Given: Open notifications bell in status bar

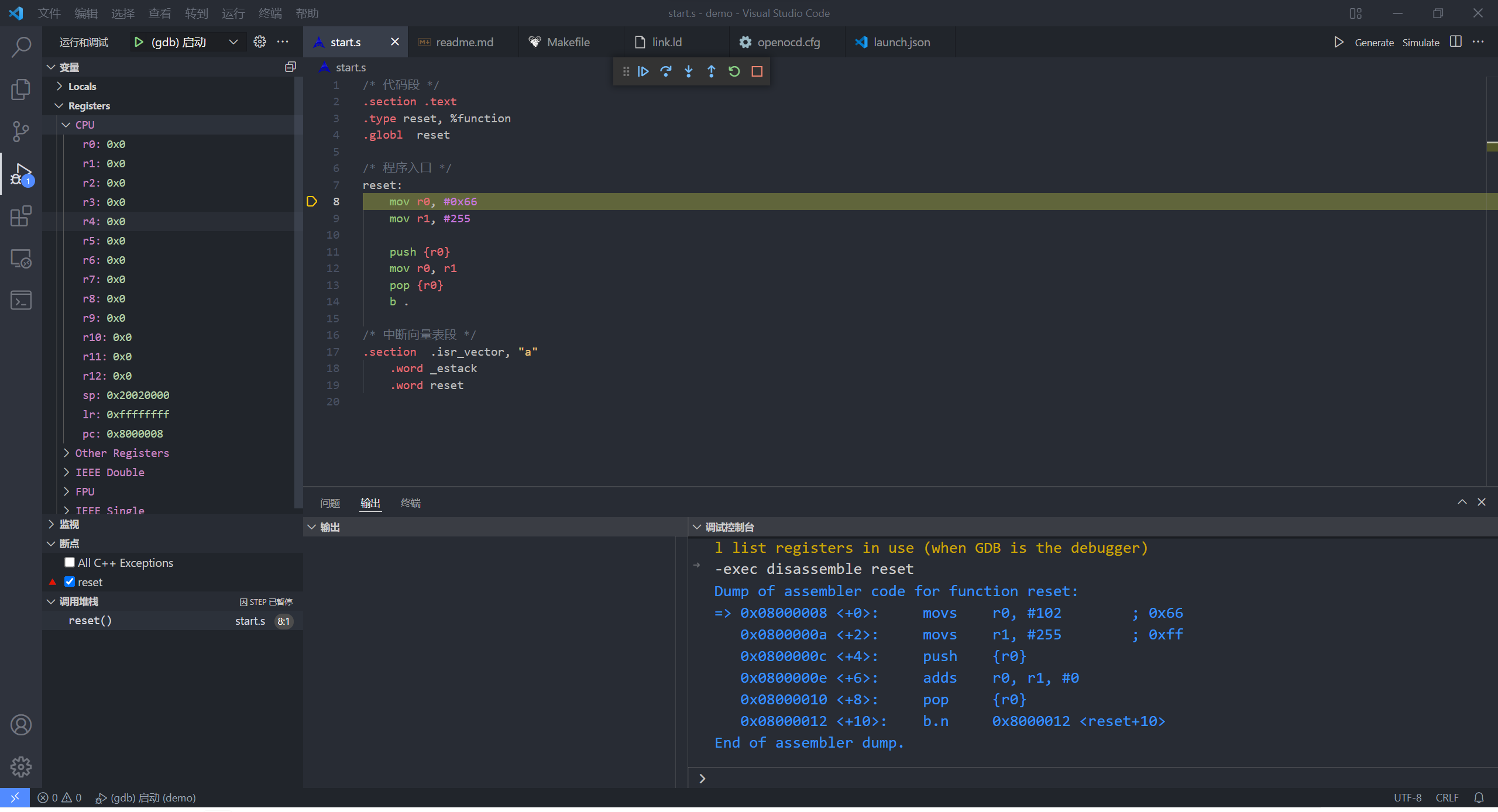Looking at the screenshot, I should coord(1479,797).
